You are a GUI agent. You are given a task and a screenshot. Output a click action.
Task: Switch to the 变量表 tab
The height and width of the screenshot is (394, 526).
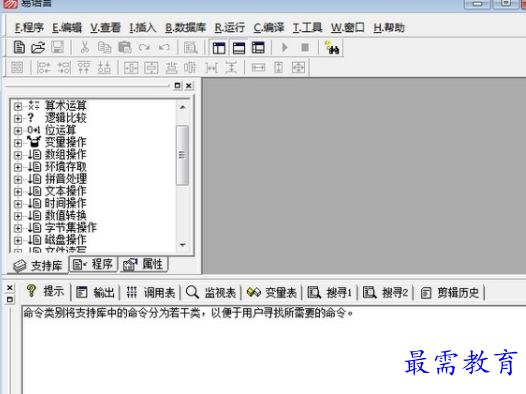pyautogui.click(x=272, y=292)
